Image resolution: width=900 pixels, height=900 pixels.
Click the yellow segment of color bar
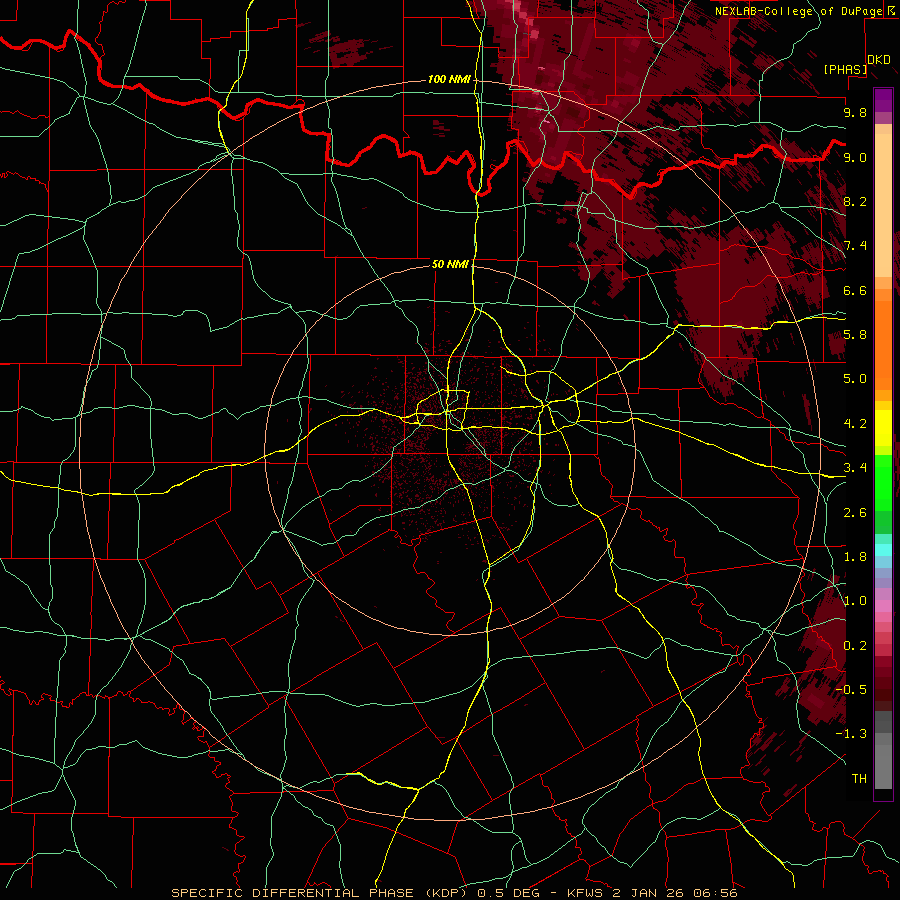tap(883, 428)
